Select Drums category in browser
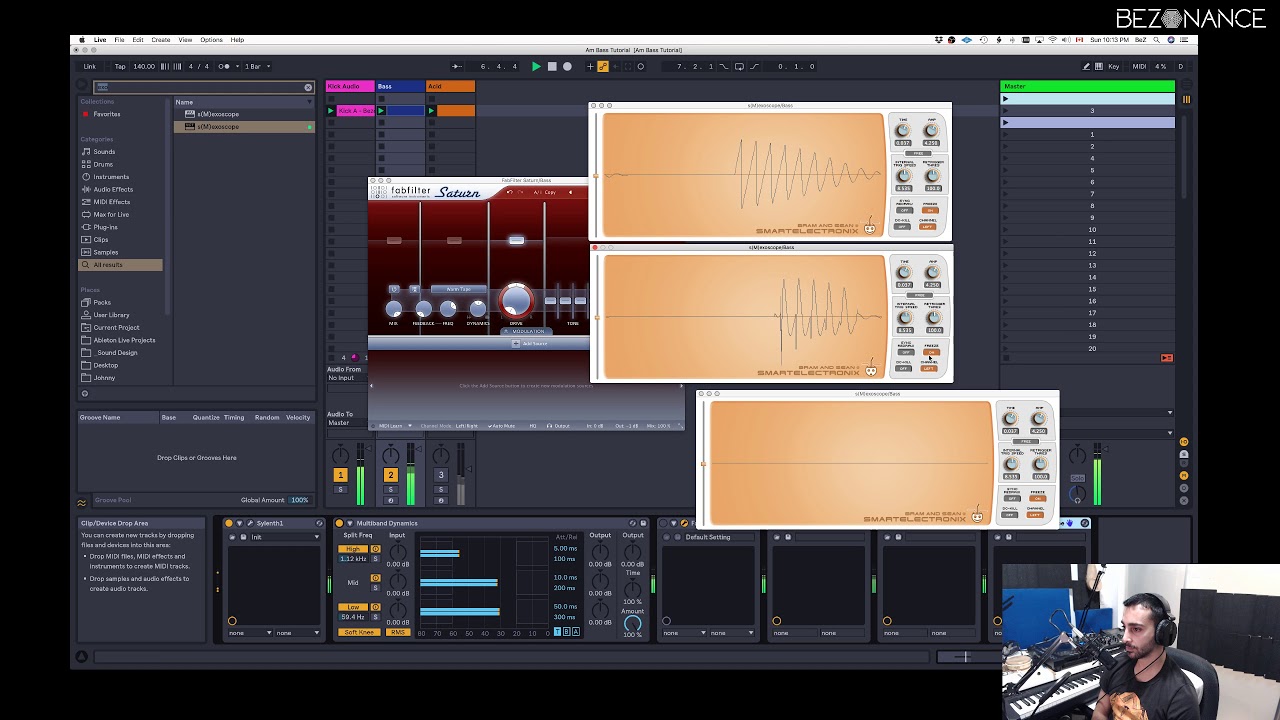 click(x=103, y=164)
